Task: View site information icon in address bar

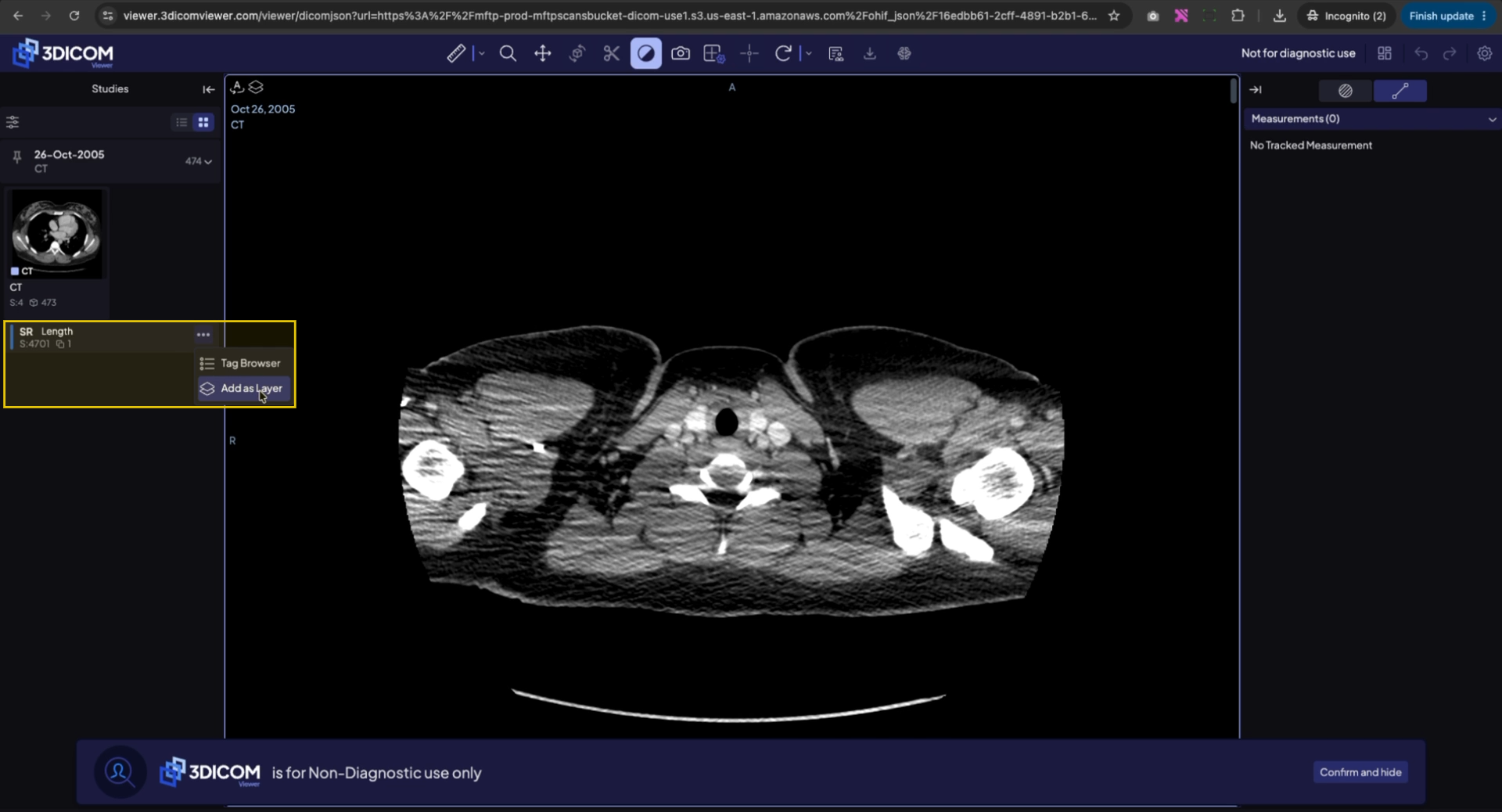Action: coord(108,16)
